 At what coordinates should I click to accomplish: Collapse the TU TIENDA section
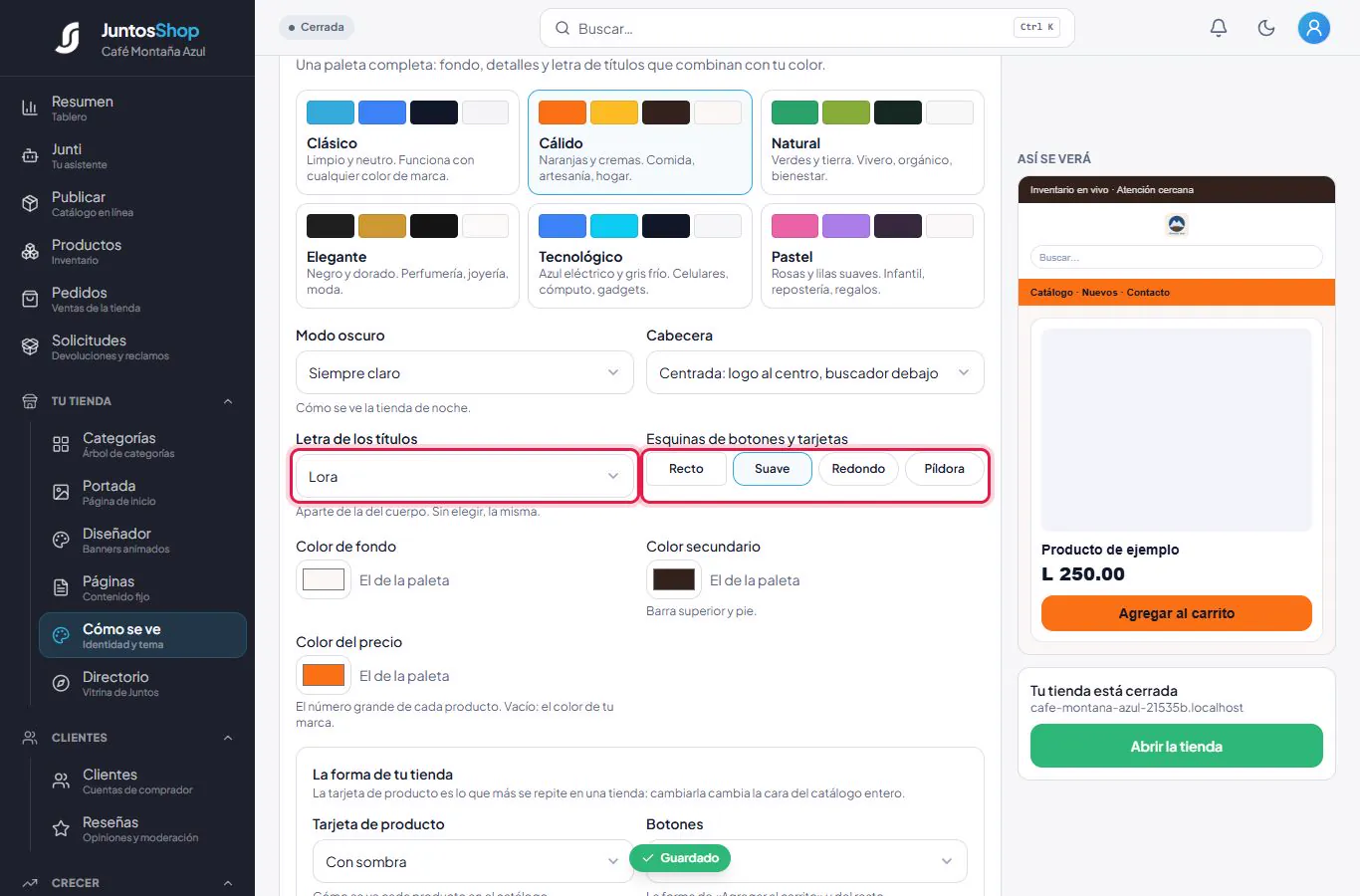click(228, 401)
